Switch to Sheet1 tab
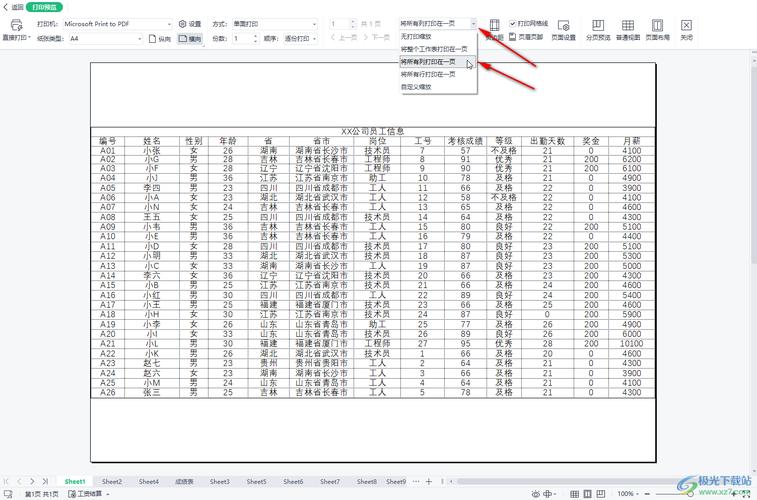757x500 pixels. pos(75,481)
